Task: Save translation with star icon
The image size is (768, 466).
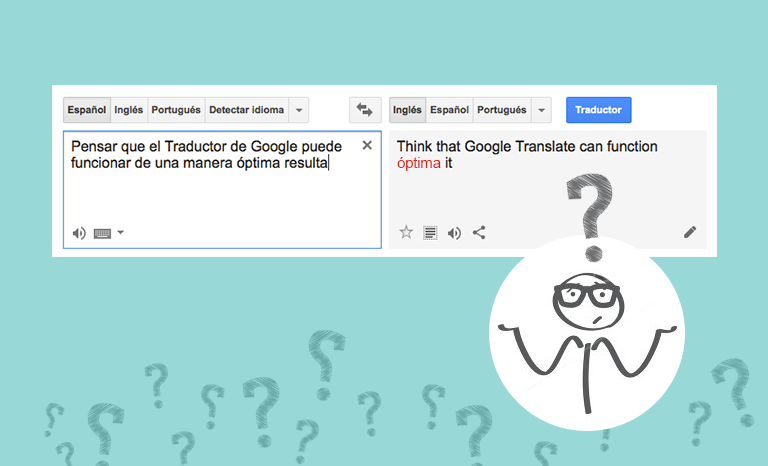Action: pyautogui.click(x=406, y=232)
